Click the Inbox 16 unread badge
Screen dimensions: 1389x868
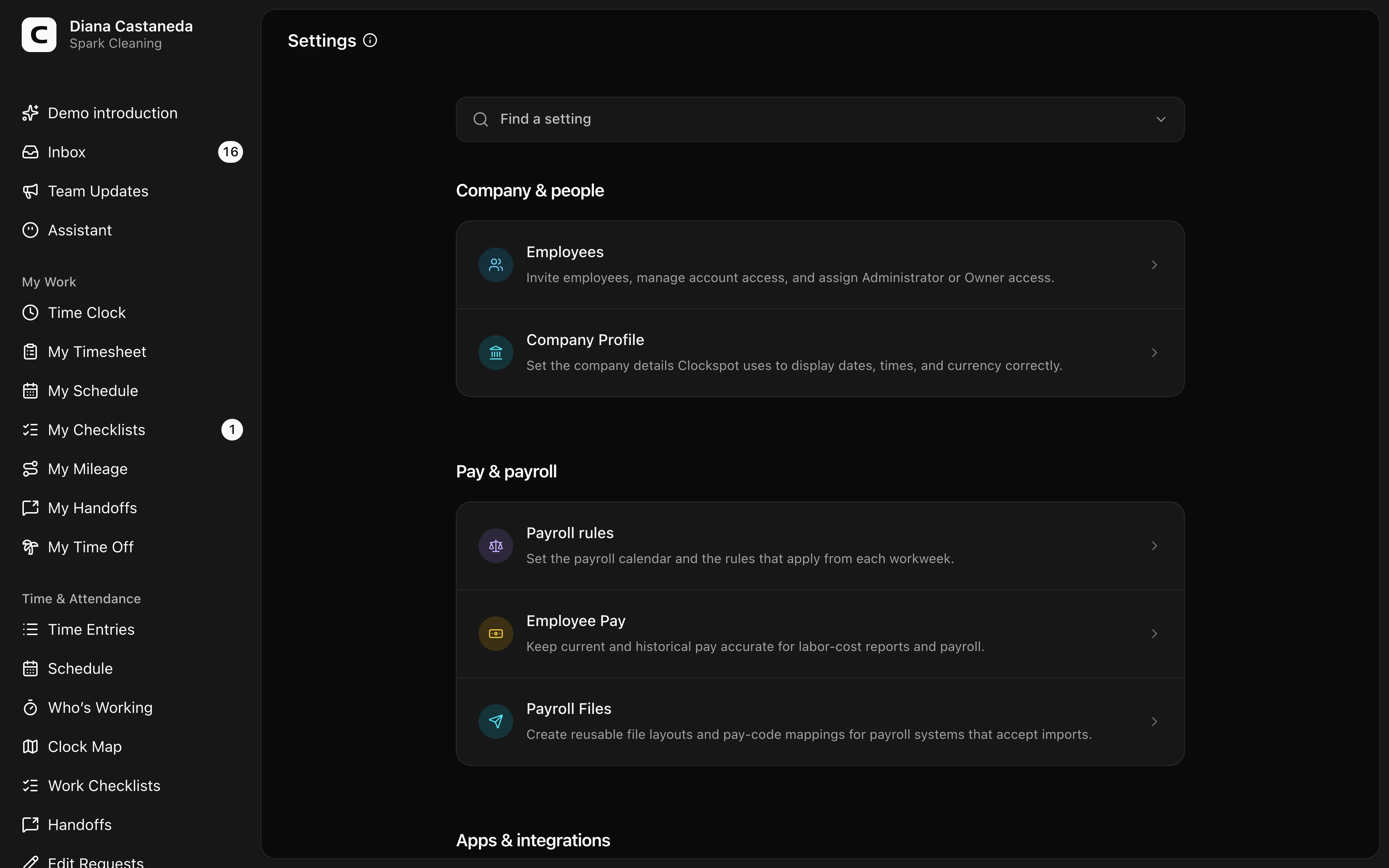[x=231, y=152]
